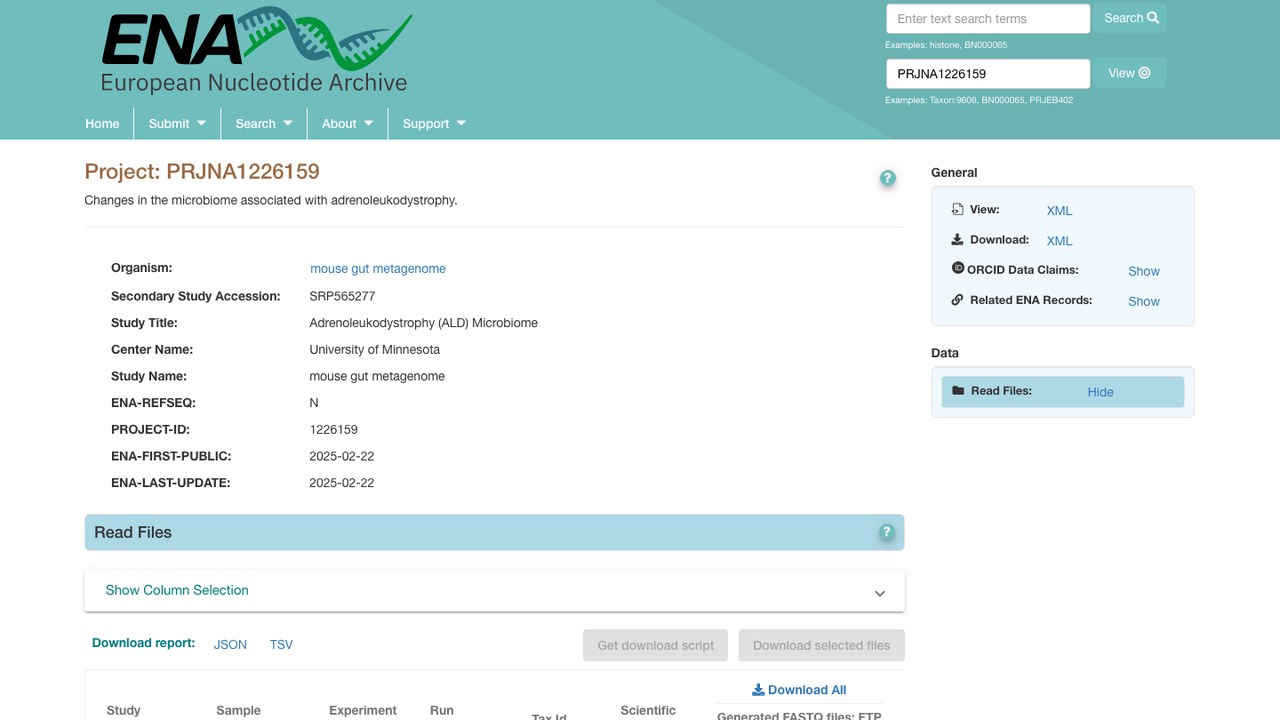Expand the Search menu dropdown
The image size is (1280, 720).
pyautogui.click(x=264, y=124)
